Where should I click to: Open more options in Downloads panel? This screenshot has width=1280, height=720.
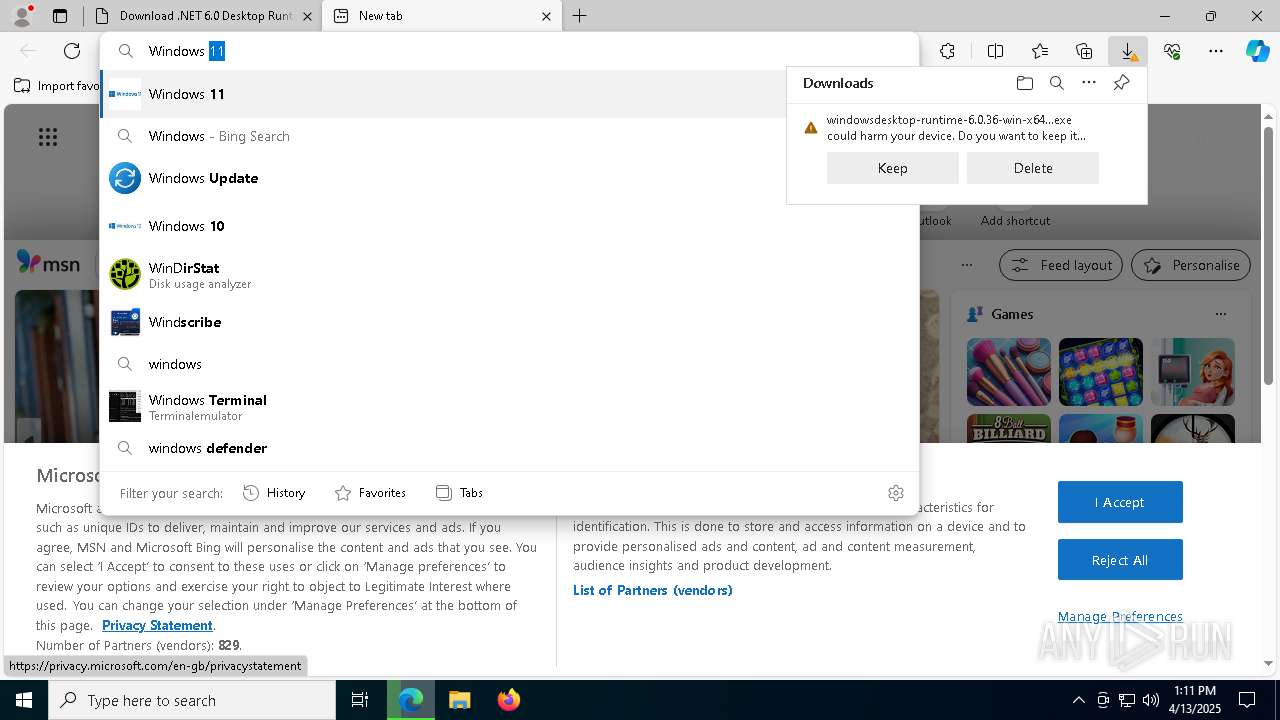click(x=1089, y=83)
